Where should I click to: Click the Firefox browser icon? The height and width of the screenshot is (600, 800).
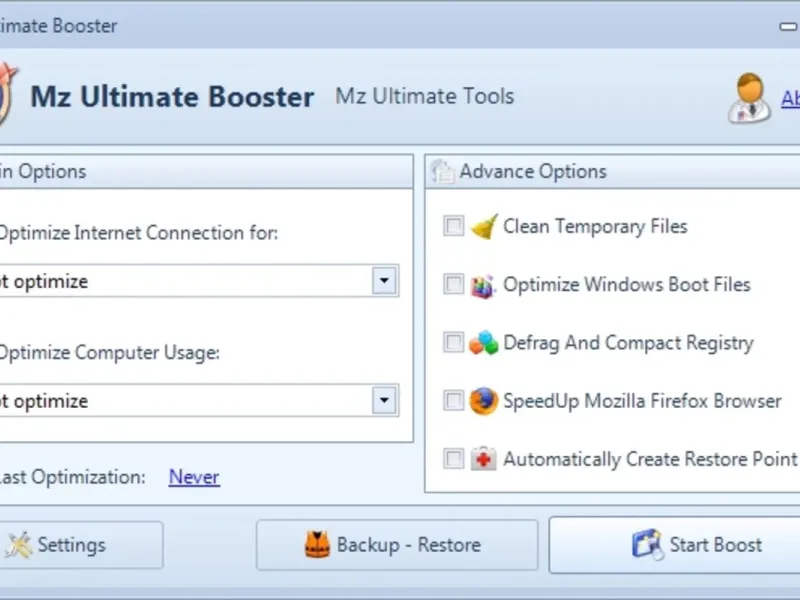coord(483,401)
